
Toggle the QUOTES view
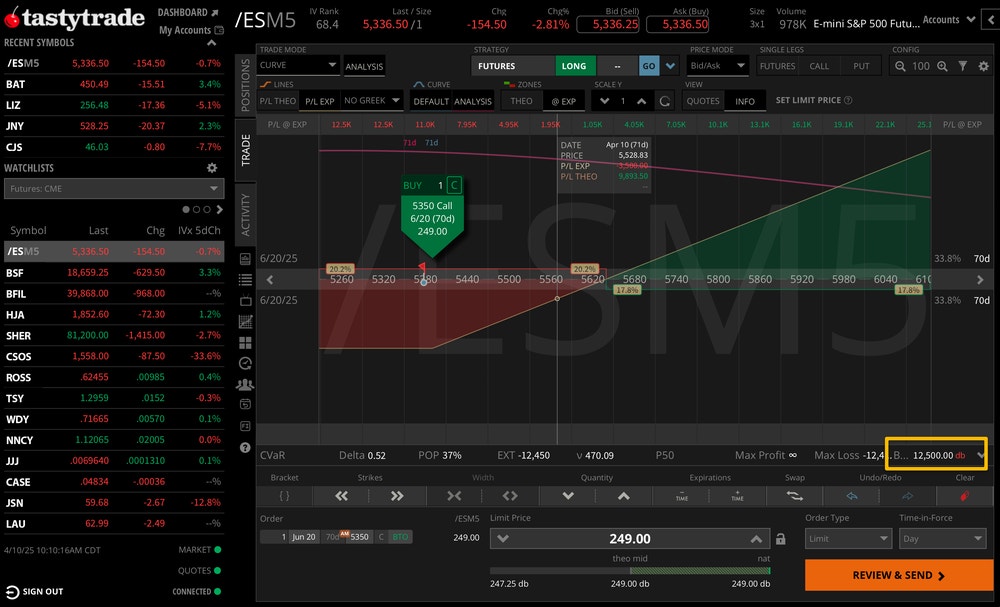coord(703,101)
